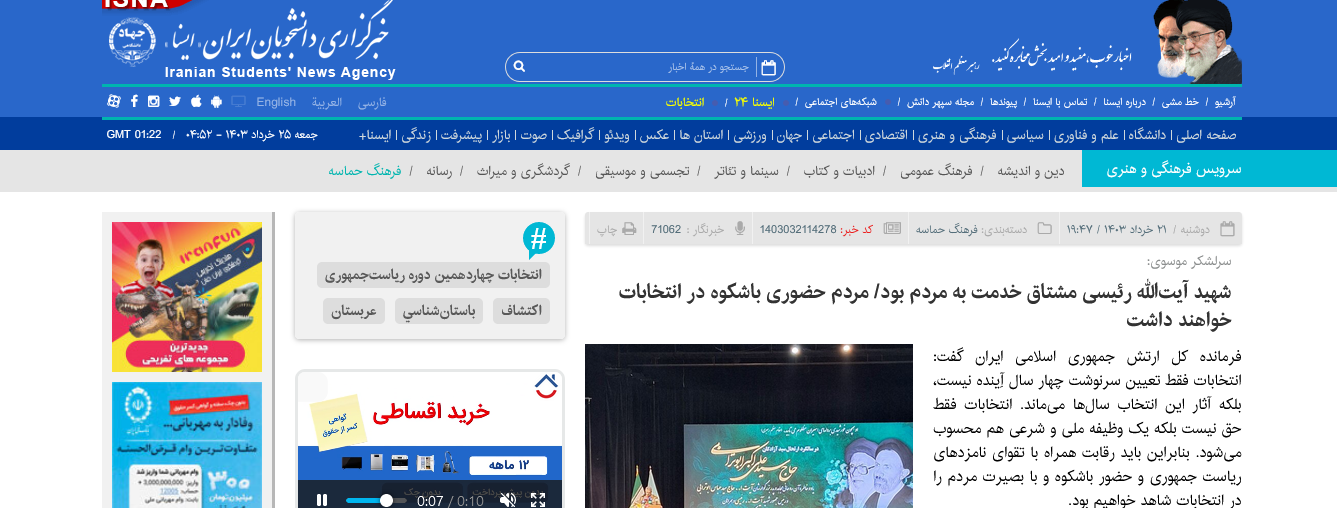Open the Iranfun shark ad banner
This screenshot has height=508, width=1337.
(x=187, y=297)
